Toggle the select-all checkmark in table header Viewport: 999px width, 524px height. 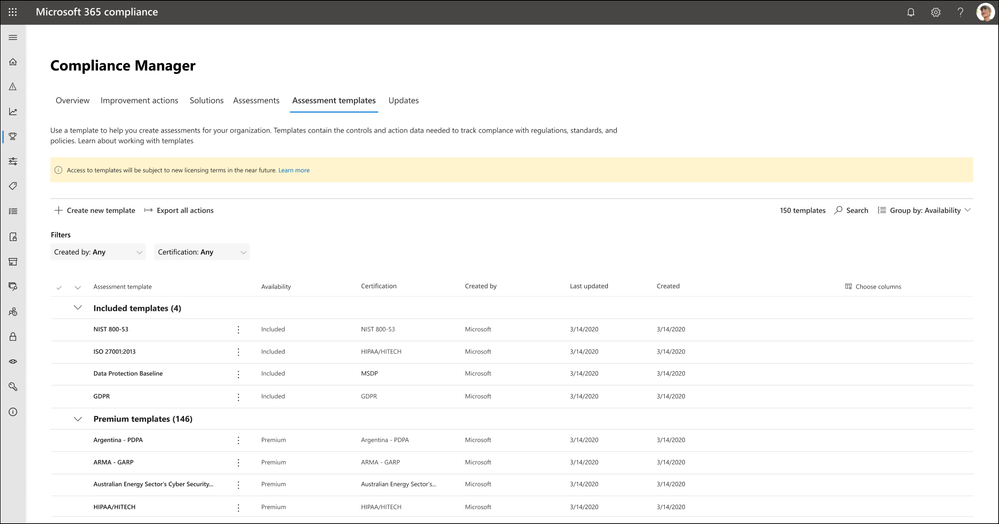59,287
